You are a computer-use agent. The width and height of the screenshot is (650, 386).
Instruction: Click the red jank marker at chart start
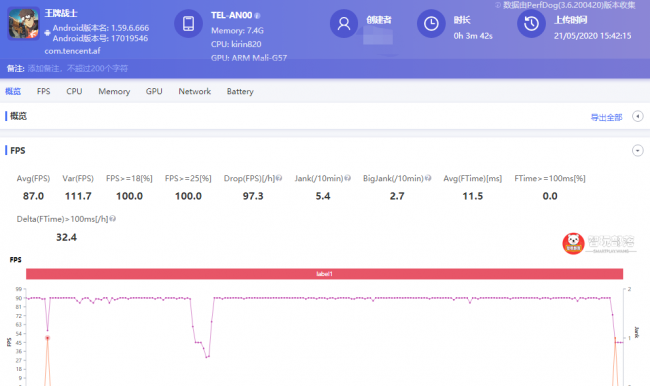(48, 338)
